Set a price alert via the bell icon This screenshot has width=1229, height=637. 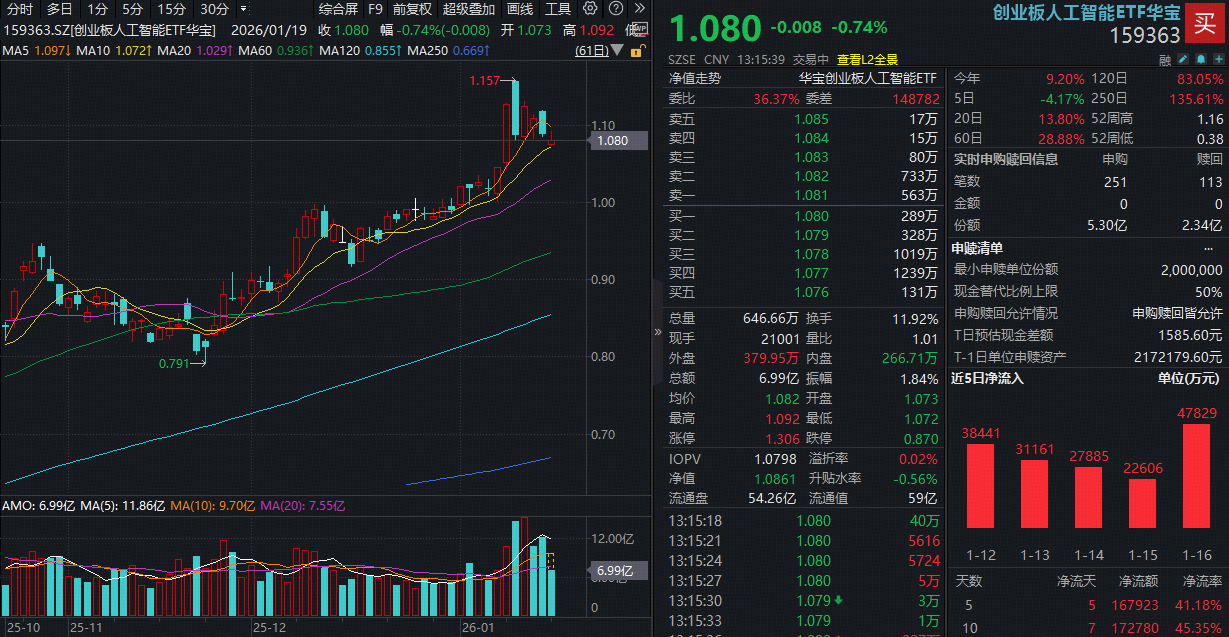1201,59
